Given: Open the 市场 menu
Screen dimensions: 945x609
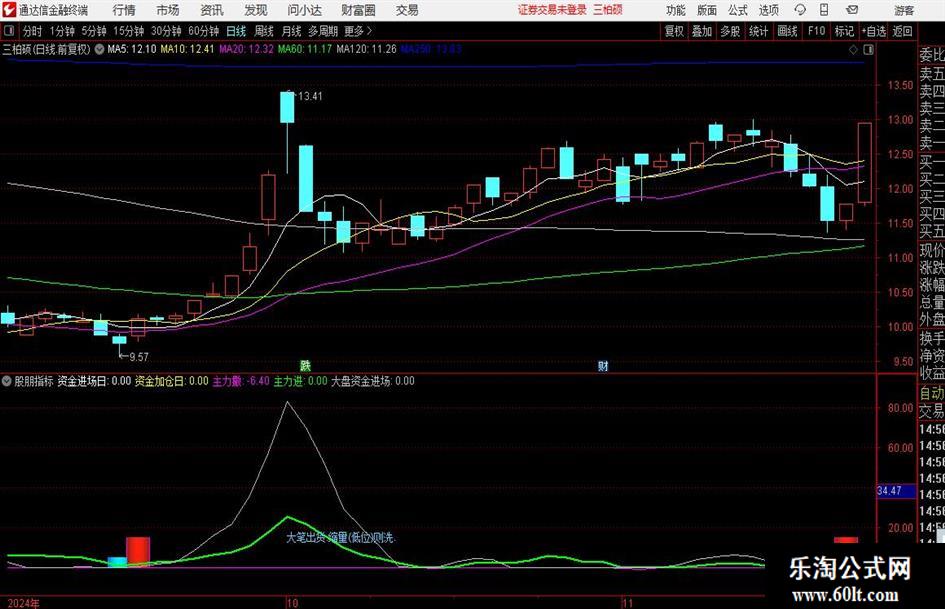Looking at the screenshot, I should click(168, 10).
